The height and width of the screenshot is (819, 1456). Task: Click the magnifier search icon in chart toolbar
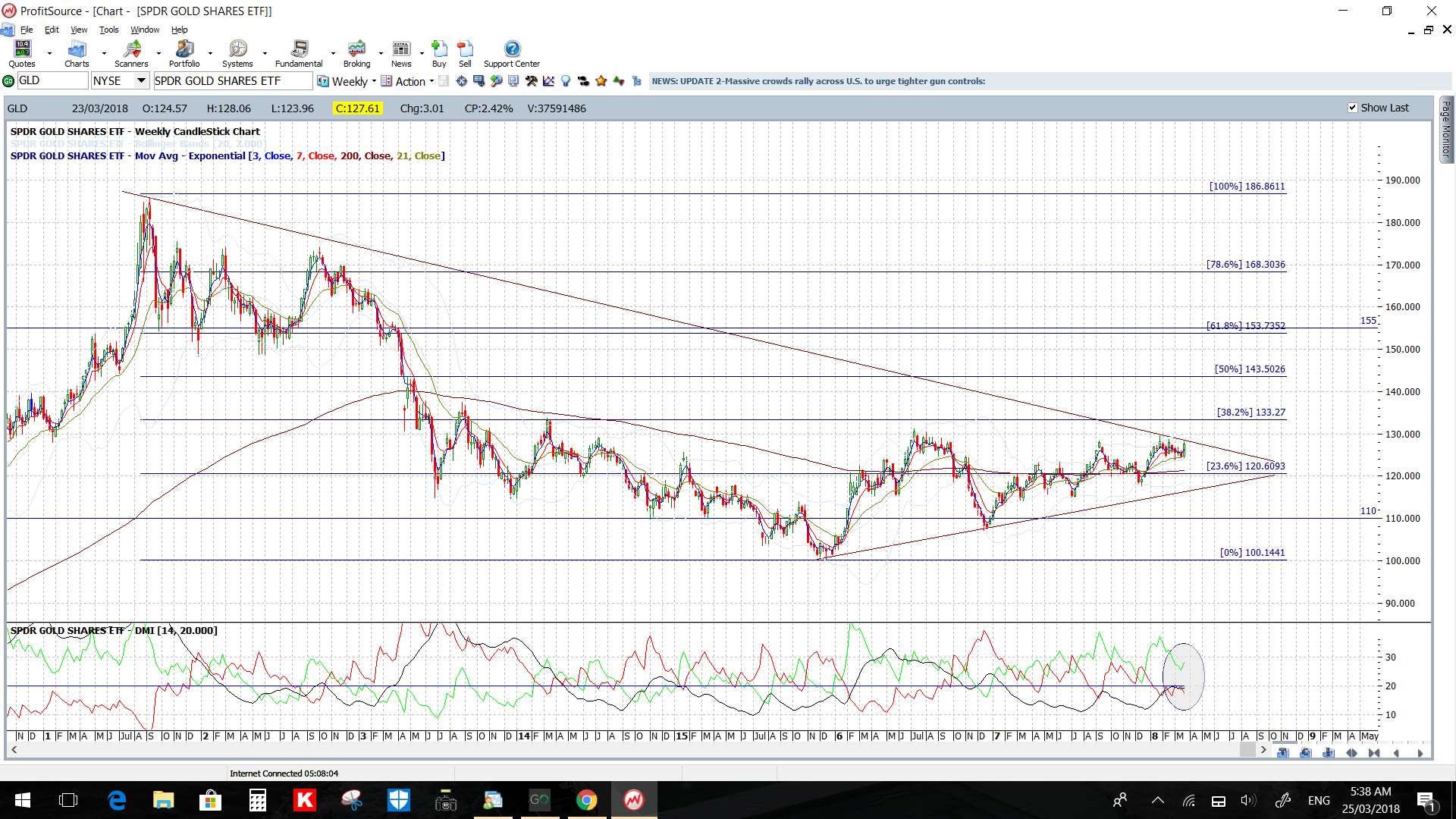pyautogui.click(x=496, y=81)
